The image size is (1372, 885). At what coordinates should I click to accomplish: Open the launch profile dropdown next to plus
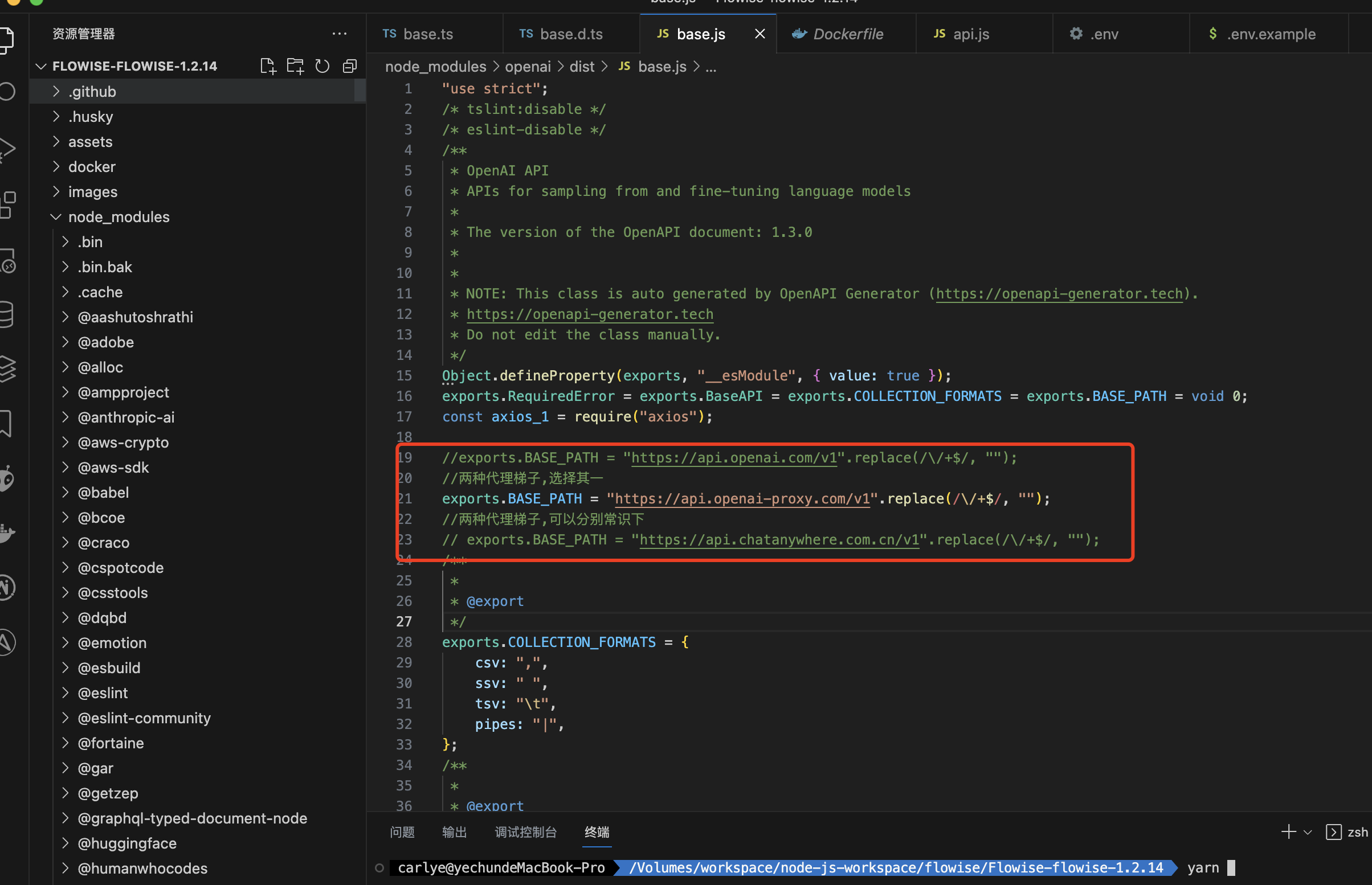click(1308, 832)
